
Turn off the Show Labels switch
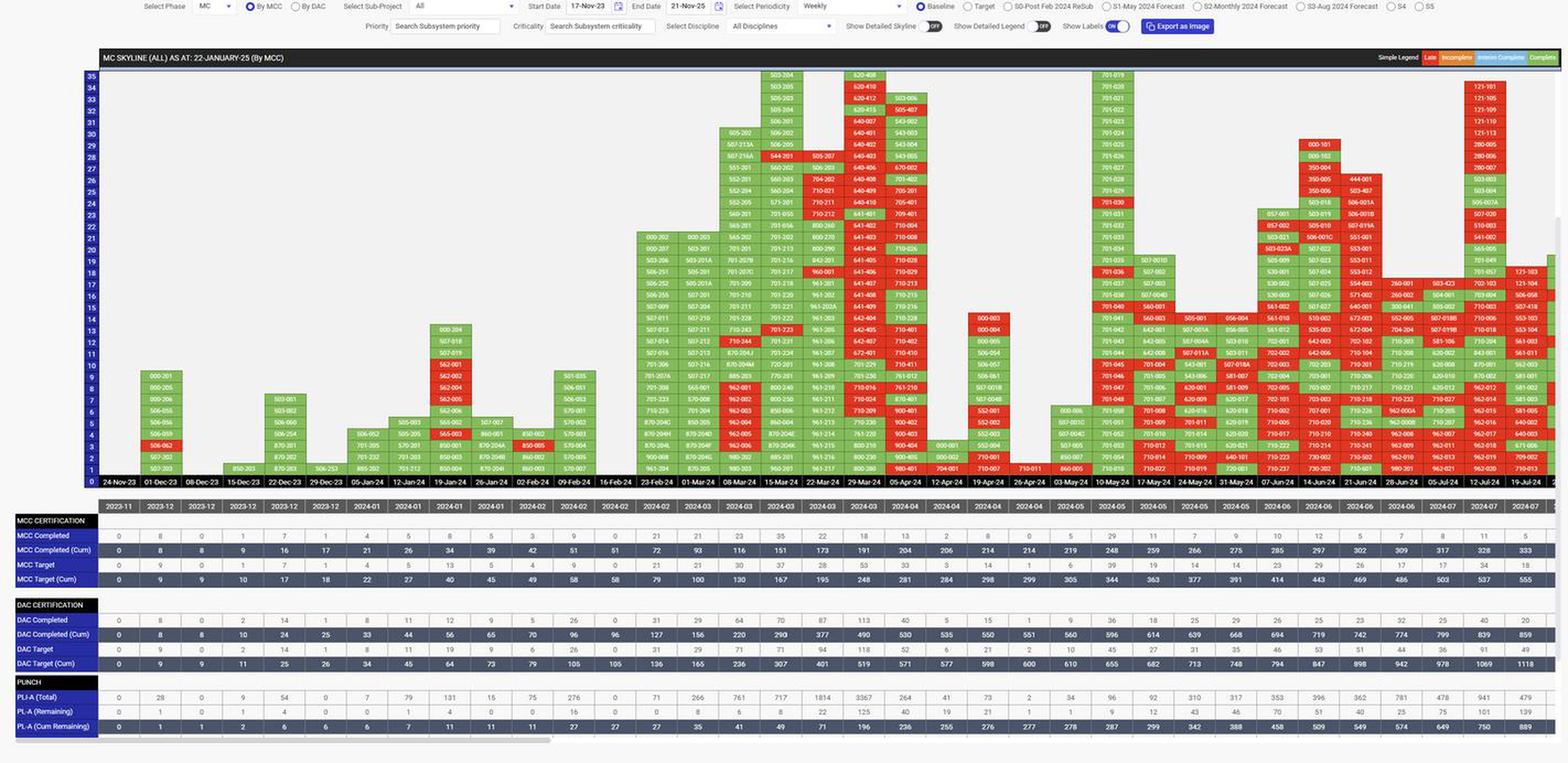click(x=1117, y=27)
